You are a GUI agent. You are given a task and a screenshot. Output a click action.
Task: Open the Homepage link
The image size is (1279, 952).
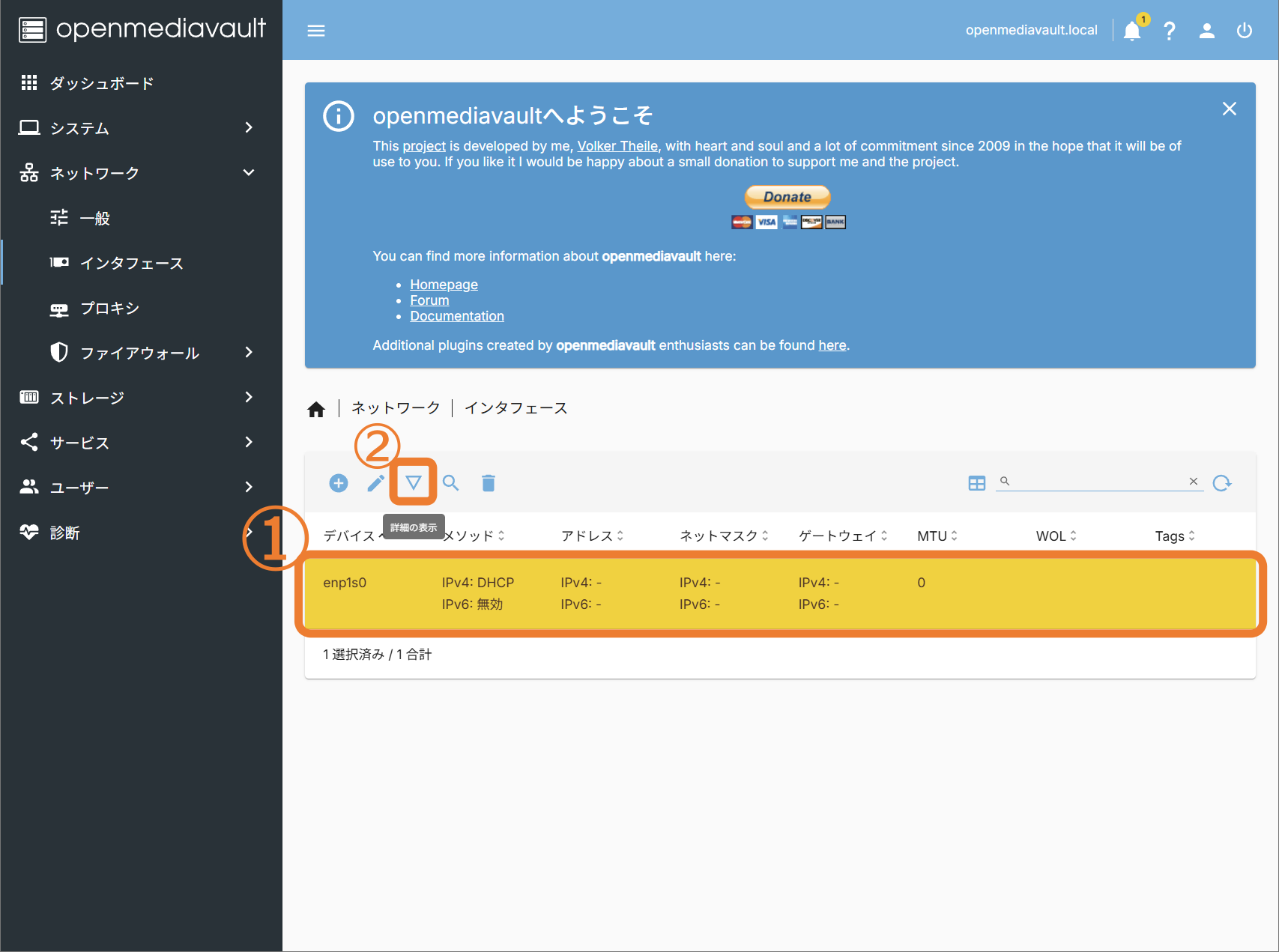444,285
